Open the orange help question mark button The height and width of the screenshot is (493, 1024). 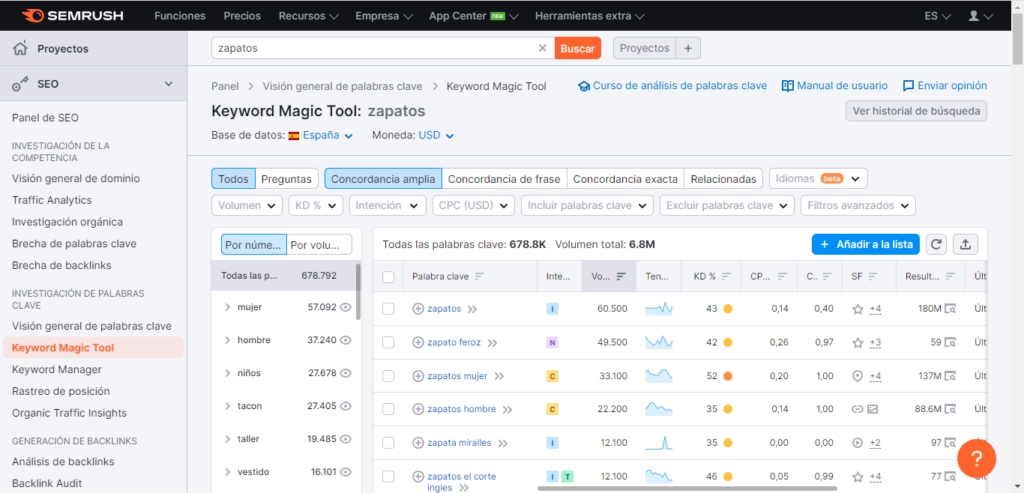976,459
